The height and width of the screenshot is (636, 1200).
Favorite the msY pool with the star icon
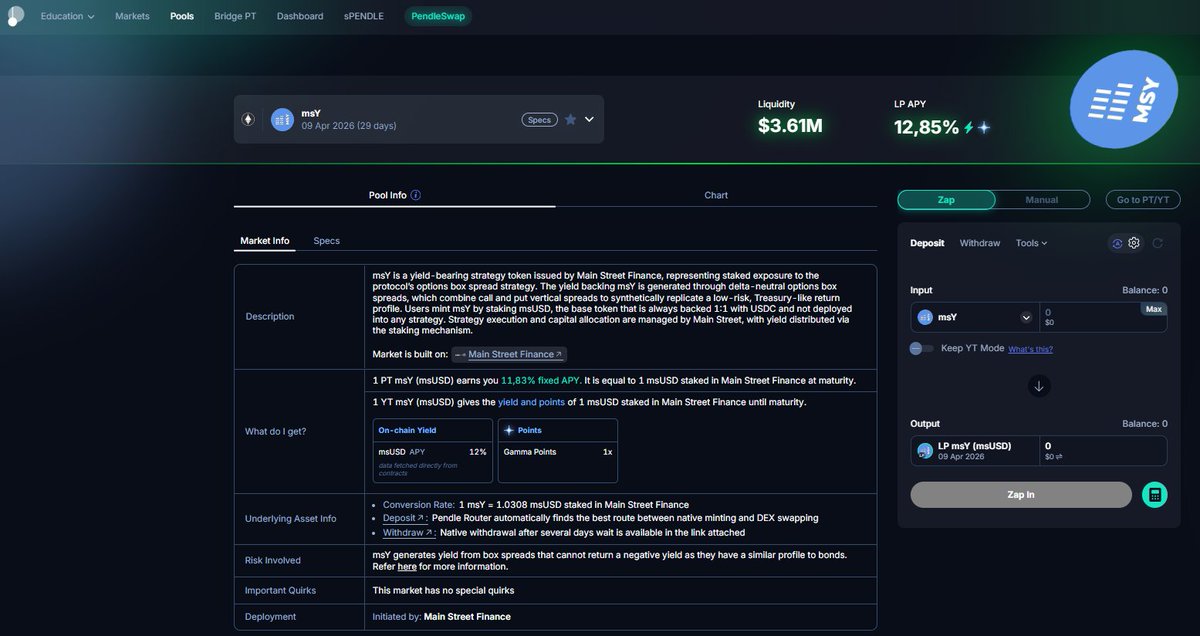tap(570, 119)
